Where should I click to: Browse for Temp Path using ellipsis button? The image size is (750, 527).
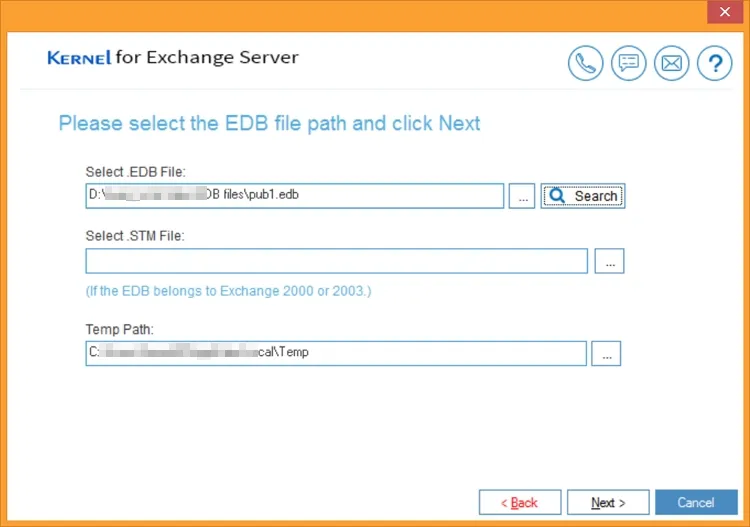(x=606, y=353)
